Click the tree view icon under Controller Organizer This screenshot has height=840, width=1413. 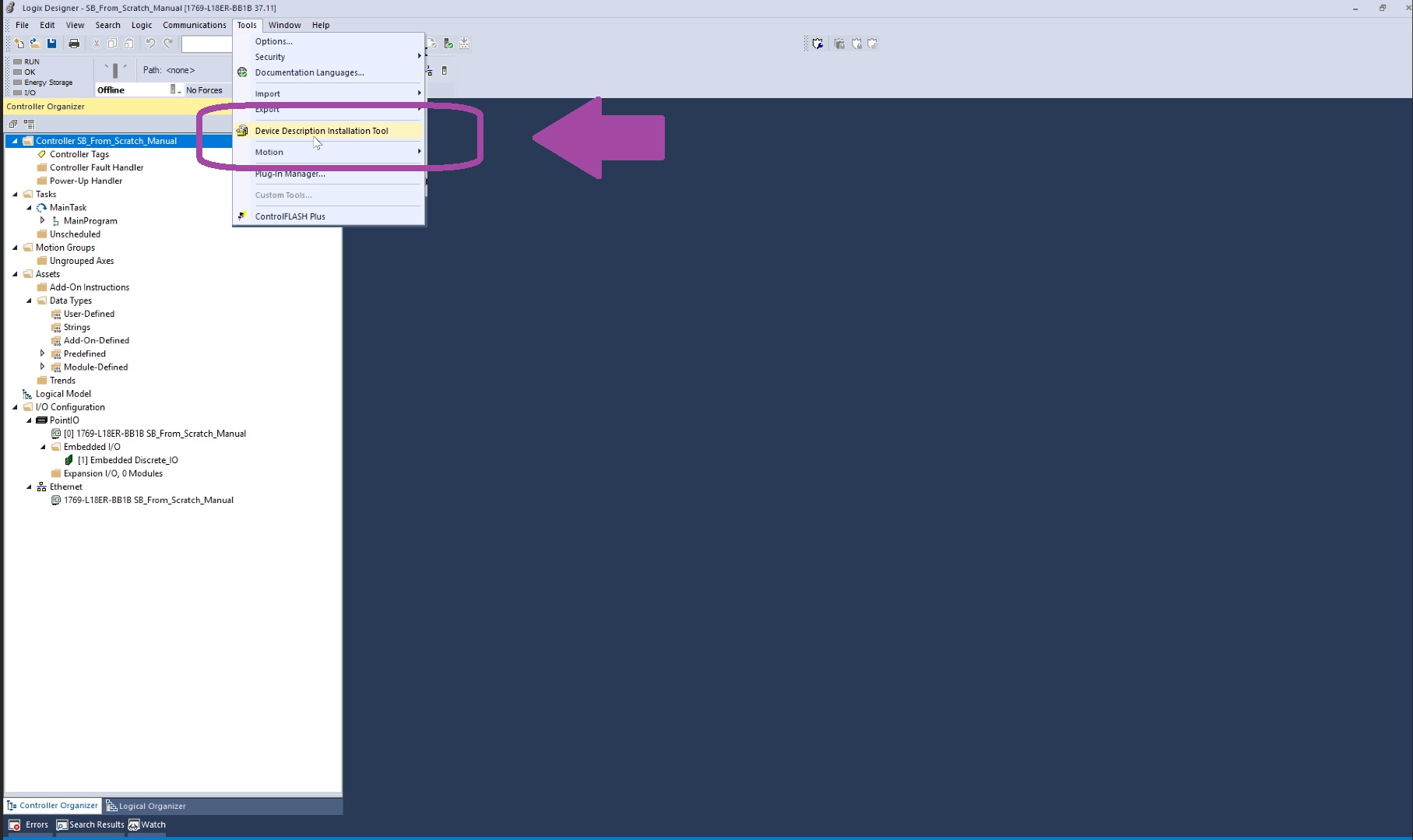(30, 124)
